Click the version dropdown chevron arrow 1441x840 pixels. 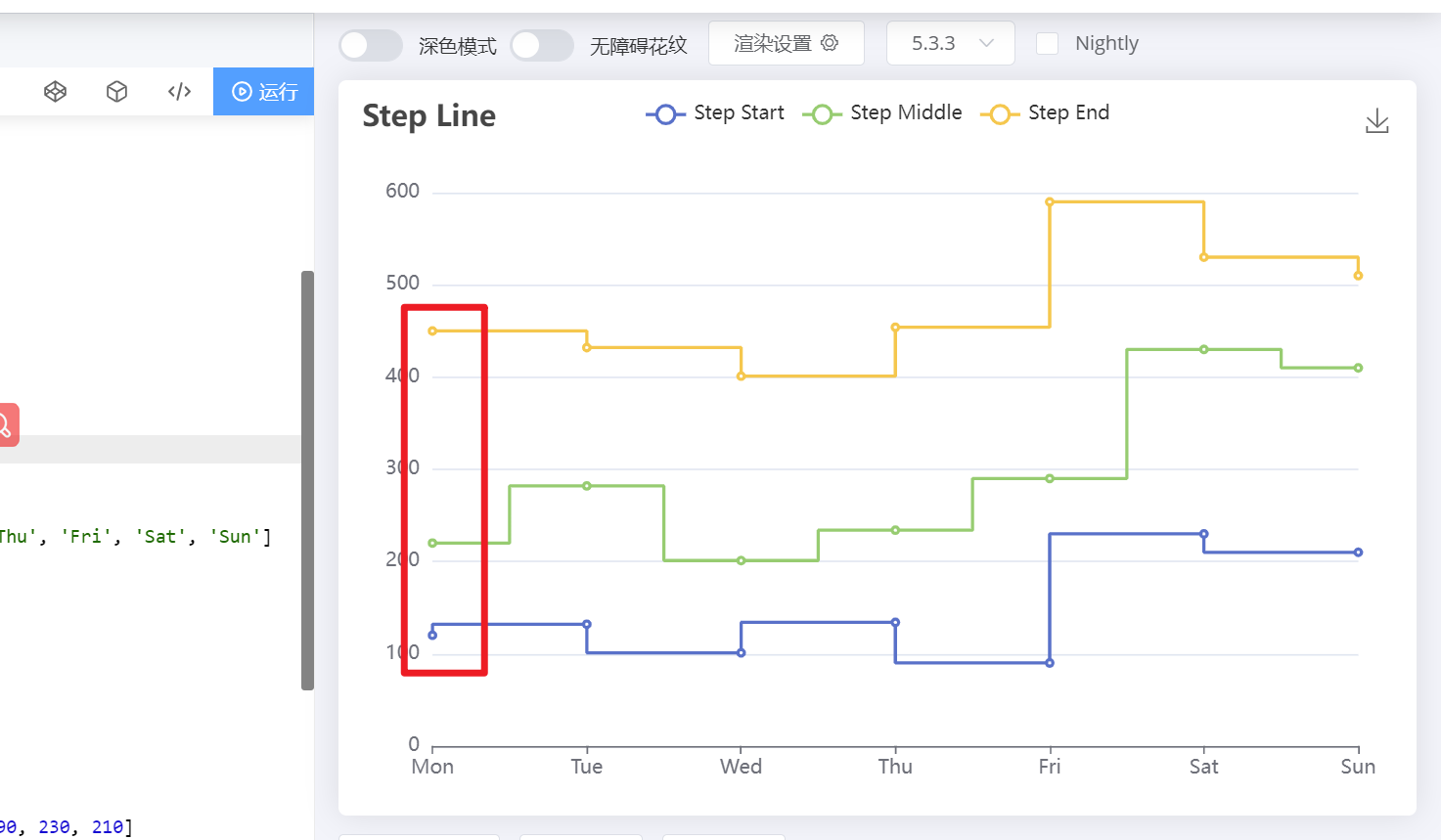[986, 43]
